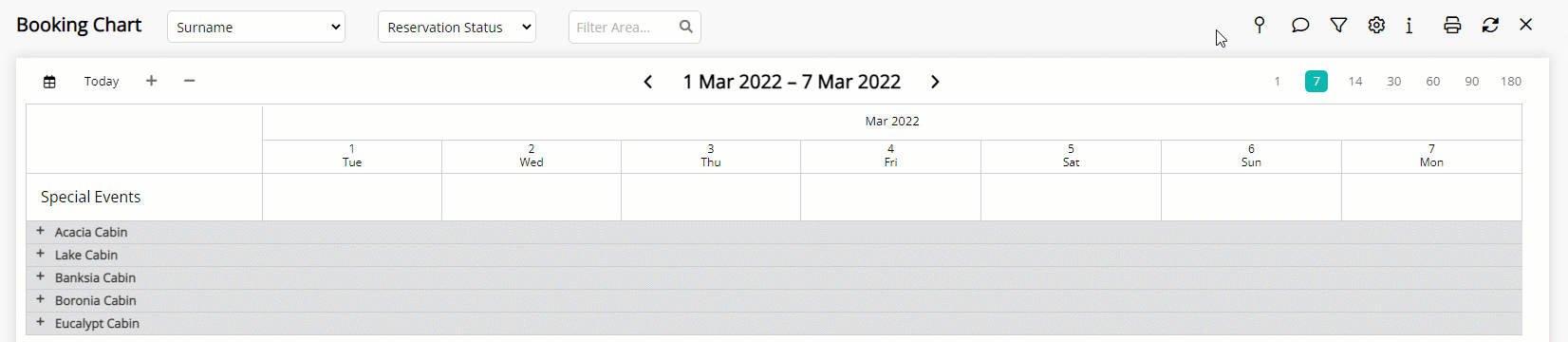Open the Surname dropdown

(256, 27)
